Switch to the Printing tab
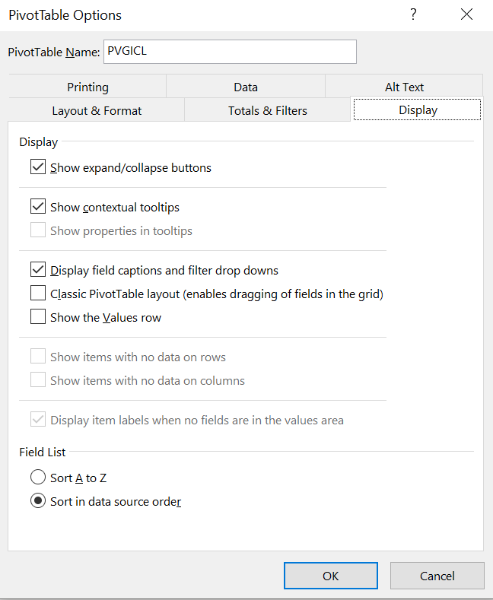493x600 pixels. click(88, 87)
